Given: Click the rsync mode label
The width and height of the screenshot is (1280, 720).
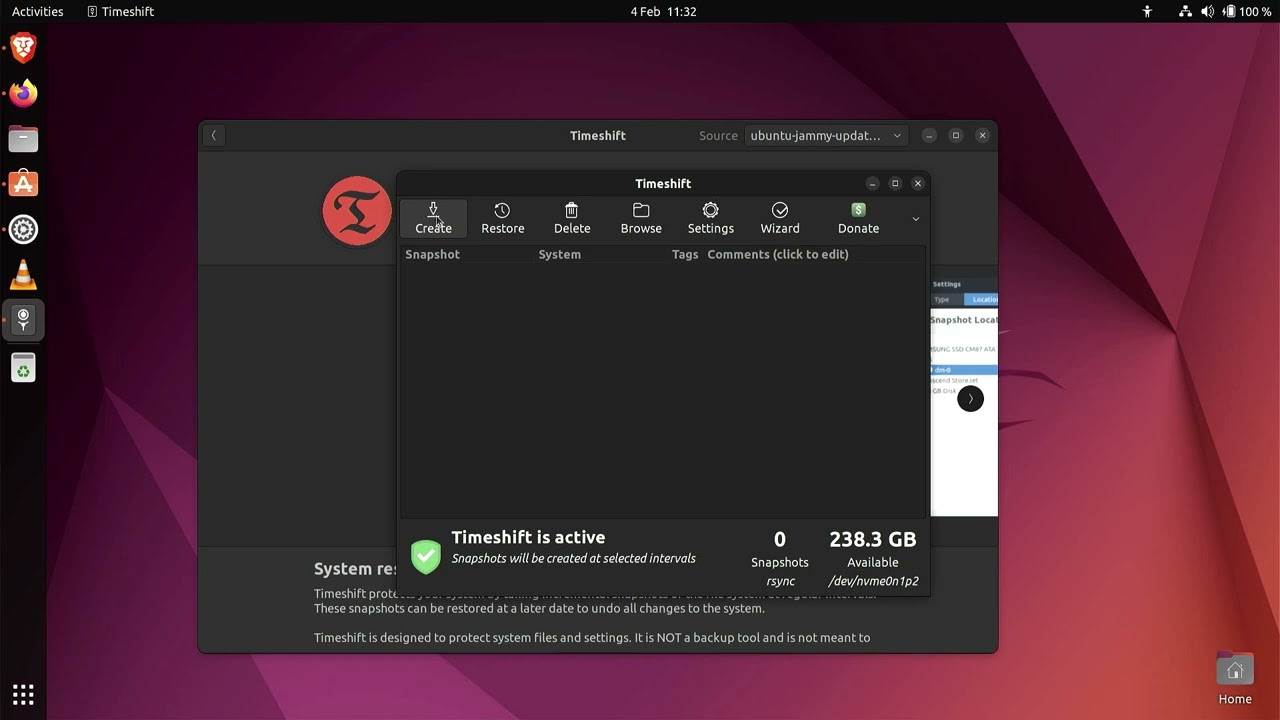Looking at the screenshot, I should point(780,581).
